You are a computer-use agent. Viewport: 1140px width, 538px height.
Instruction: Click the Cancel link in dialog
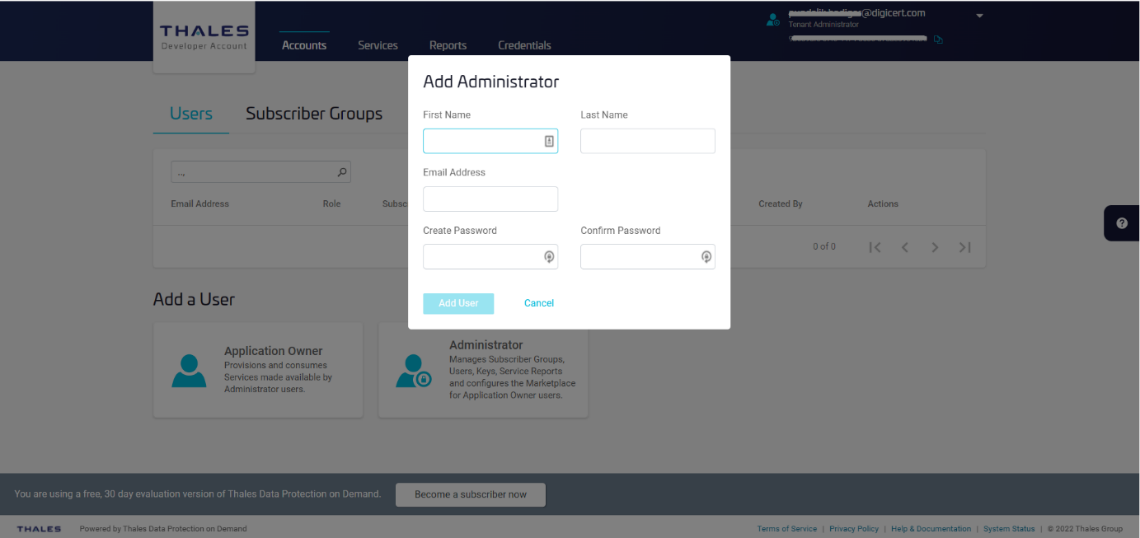click(x=539, y=303)
